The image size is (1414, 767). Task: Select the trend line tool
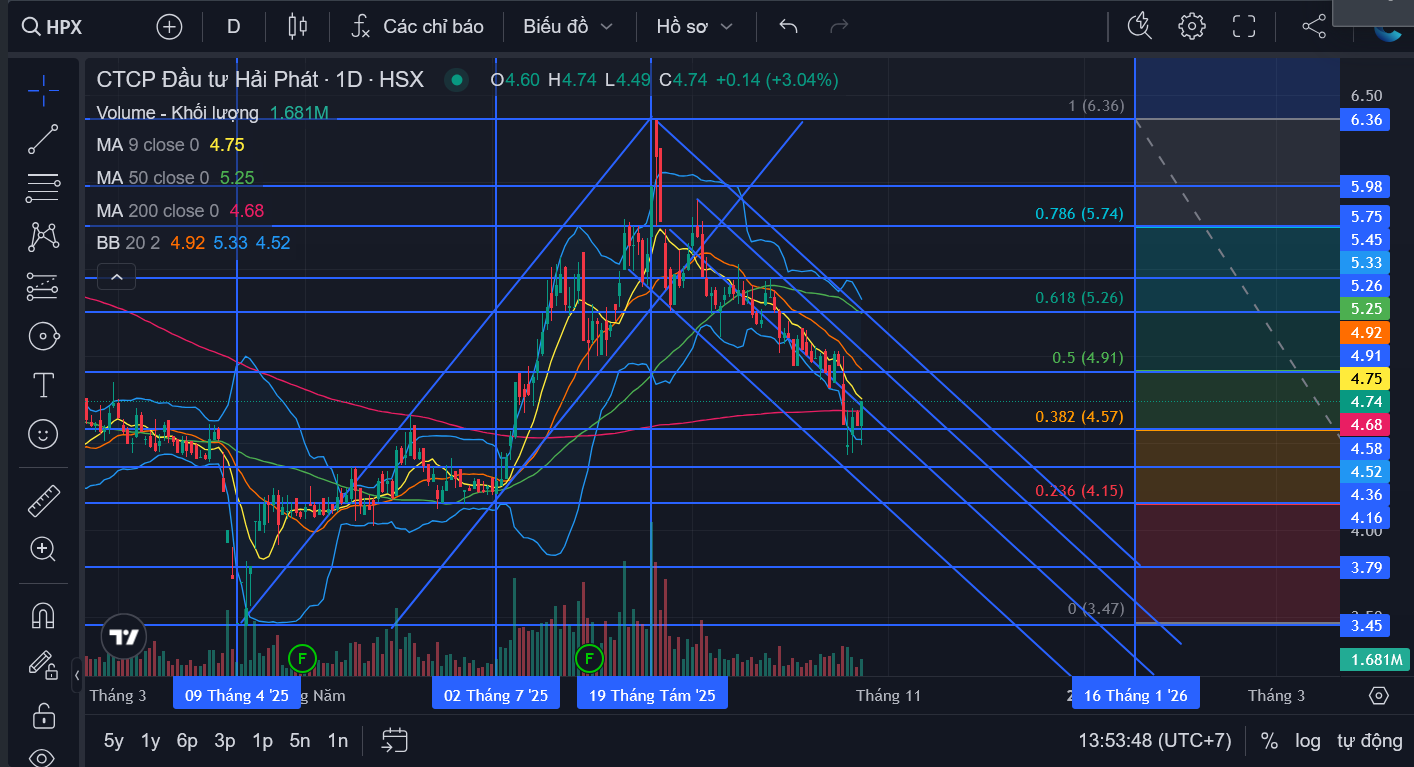[43, 139]
